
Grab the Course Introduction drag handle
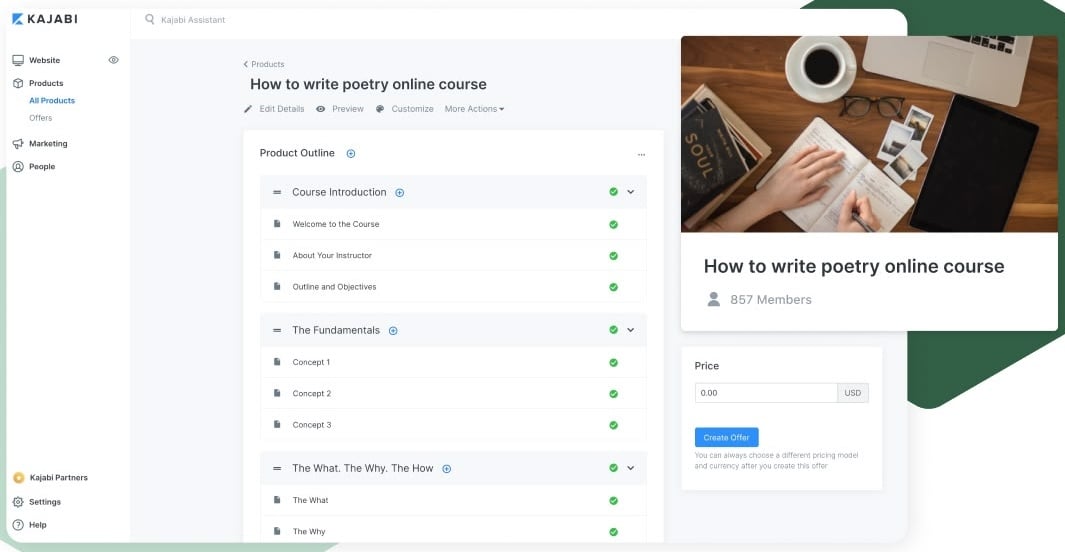coord(277,192)
